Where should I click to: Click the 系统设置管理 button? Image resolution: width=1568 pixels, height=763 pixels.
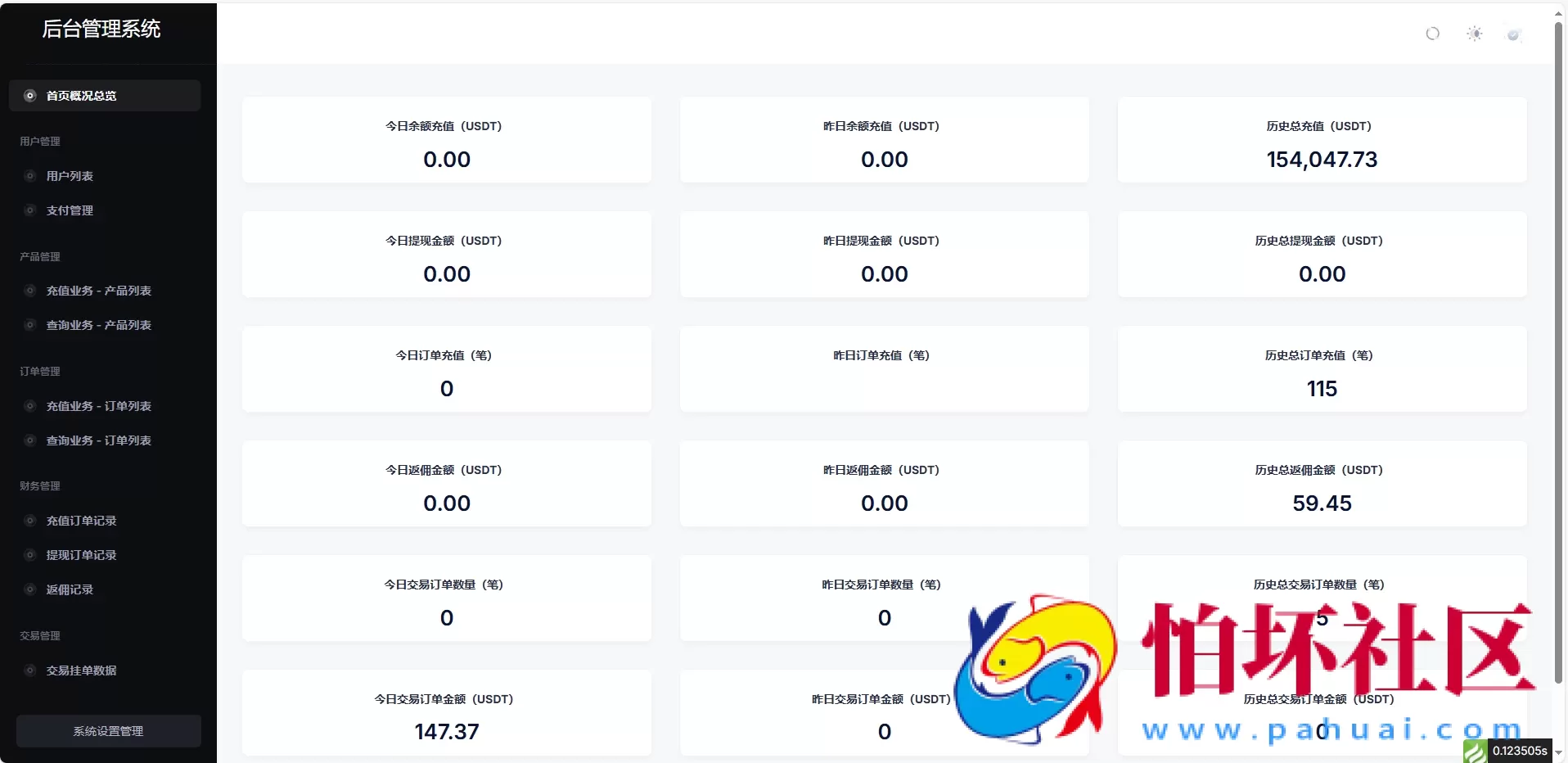[x=108, y=731]
